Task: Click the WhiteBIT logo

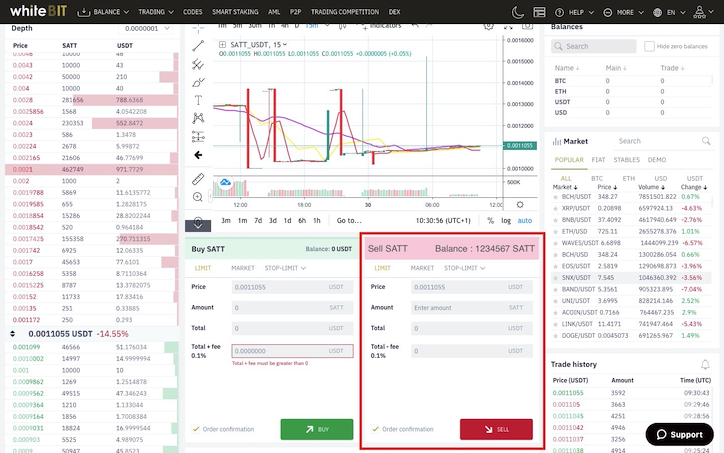Action: pyautogui.click(x=38, y=11)
